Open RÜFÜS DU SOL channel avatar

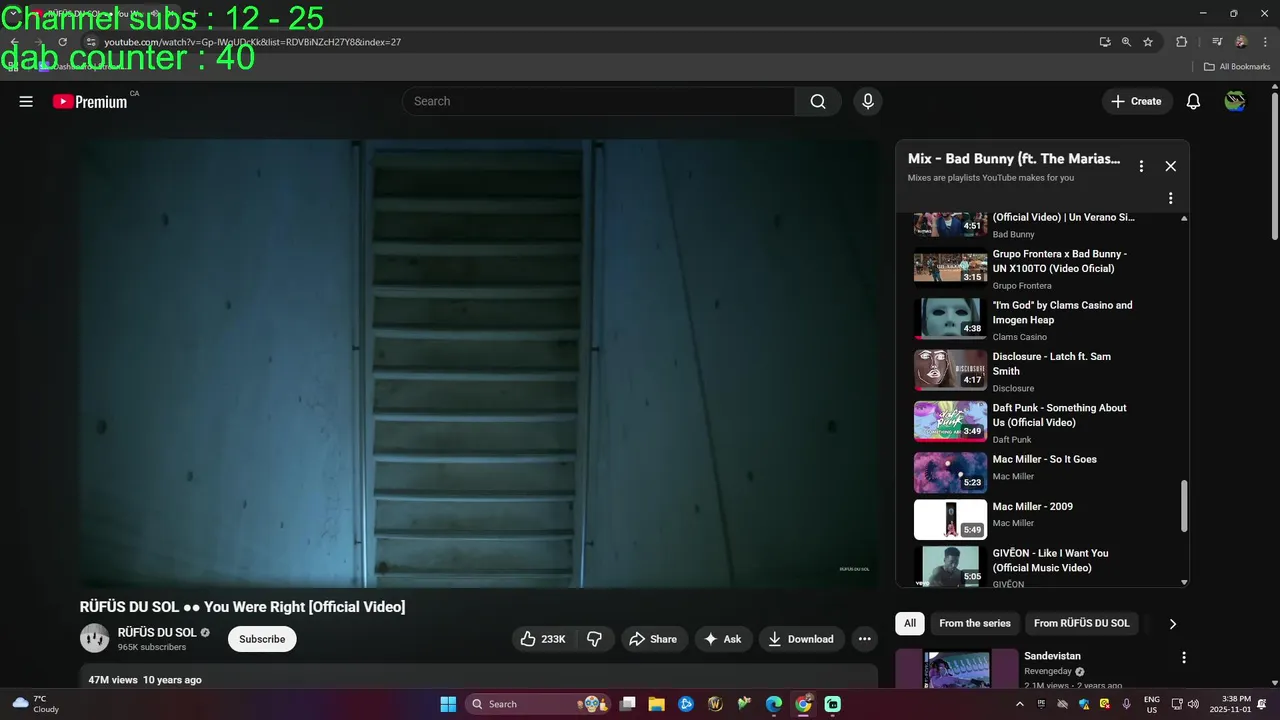(x=94, y=638)
